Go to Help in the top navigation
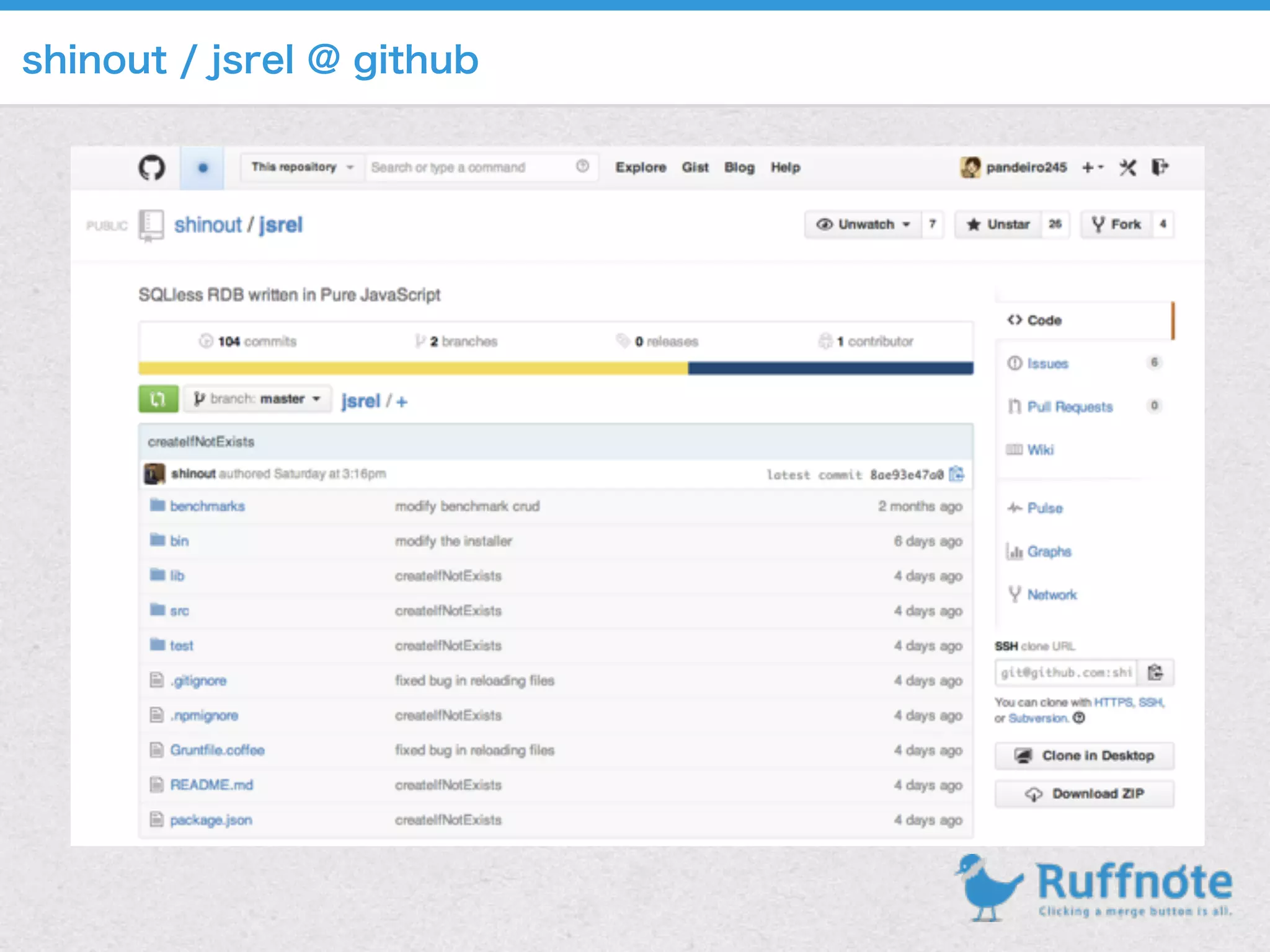 [785, 167]
